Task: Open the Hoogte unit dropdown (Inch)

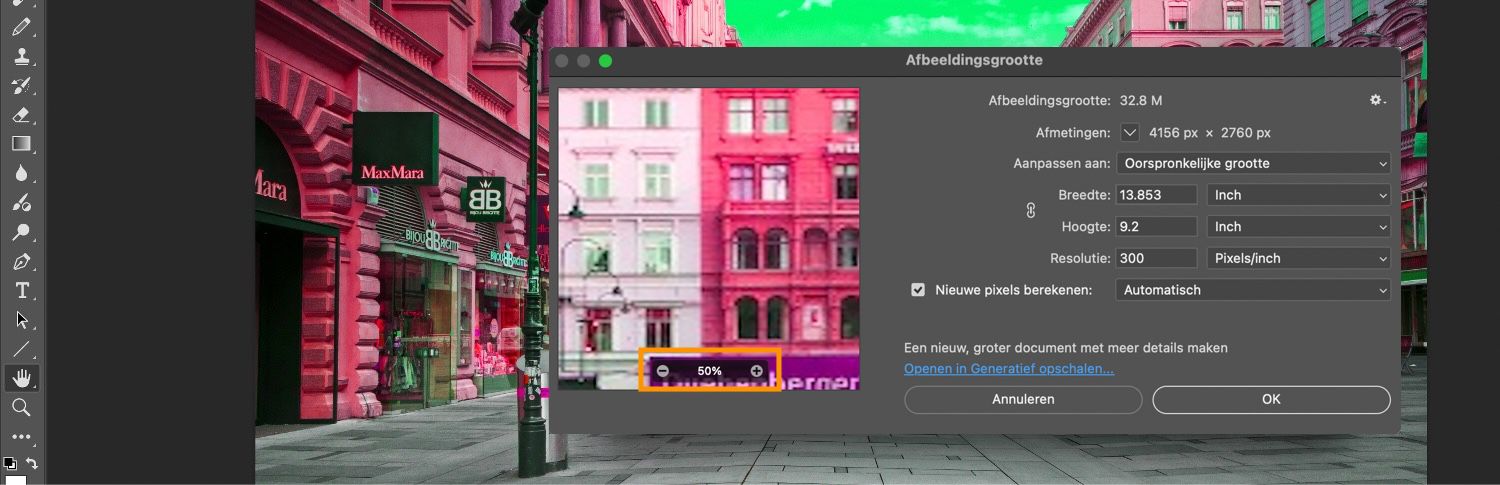Action: pyautogui.click(x=1299, y=227)
